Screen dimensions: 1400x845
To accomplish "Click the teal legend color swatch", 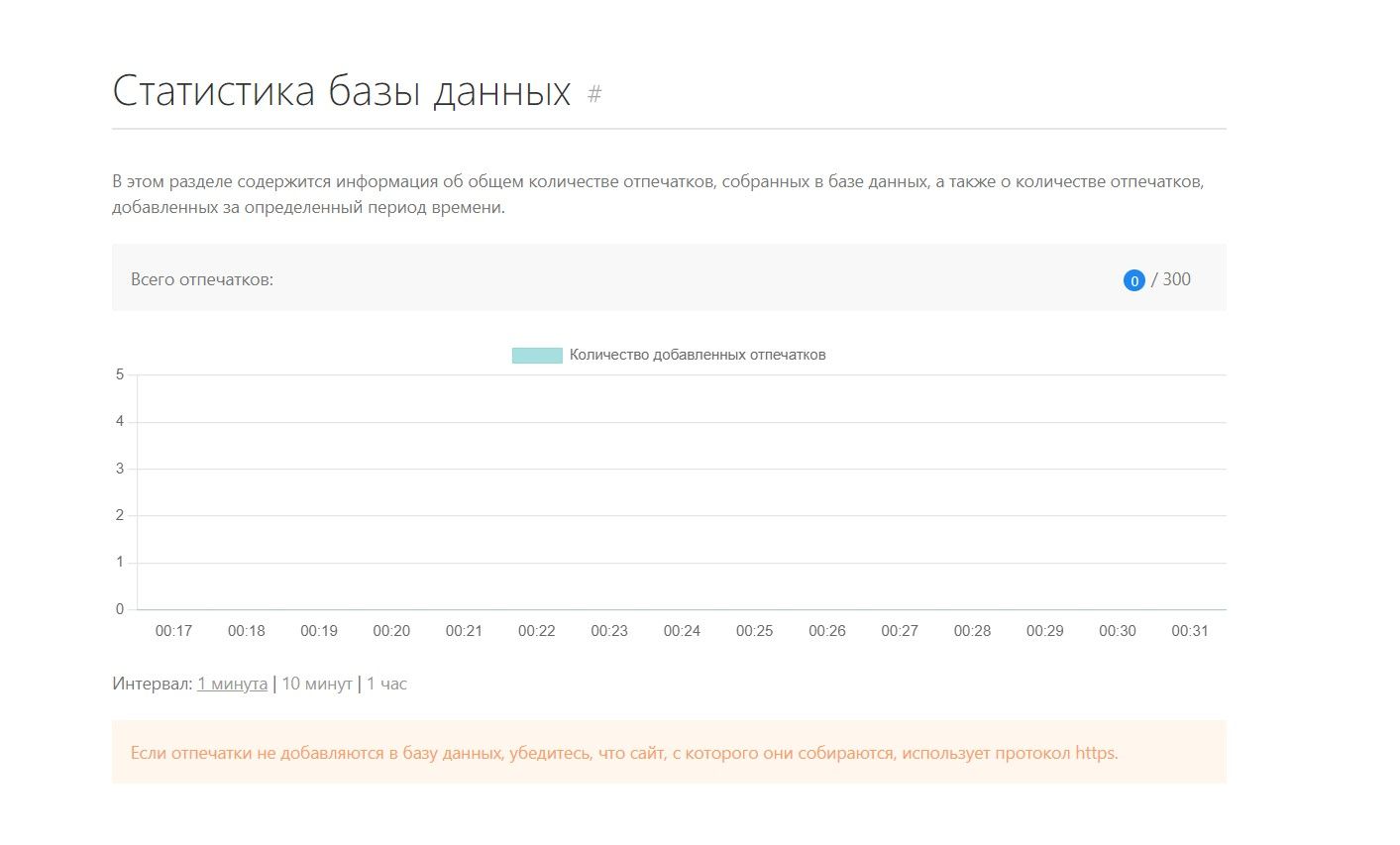I will click(536, 354).
